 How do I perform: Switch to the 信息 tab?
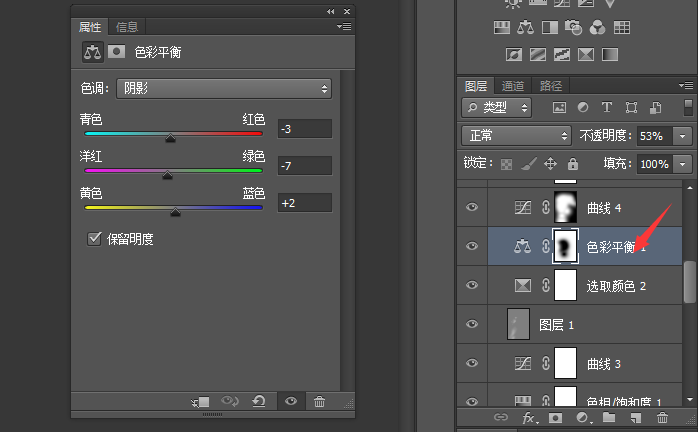127,27
